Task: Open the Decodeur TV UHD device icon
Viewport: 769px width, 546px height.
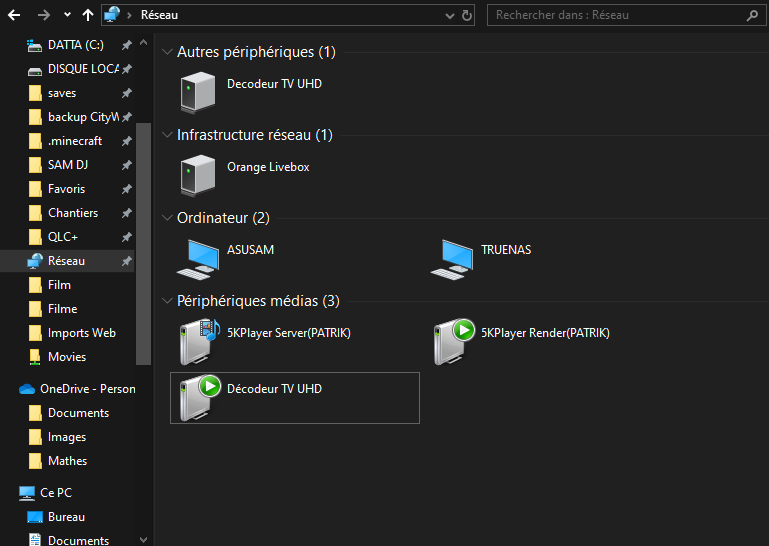Action: (x=197, y=93)
